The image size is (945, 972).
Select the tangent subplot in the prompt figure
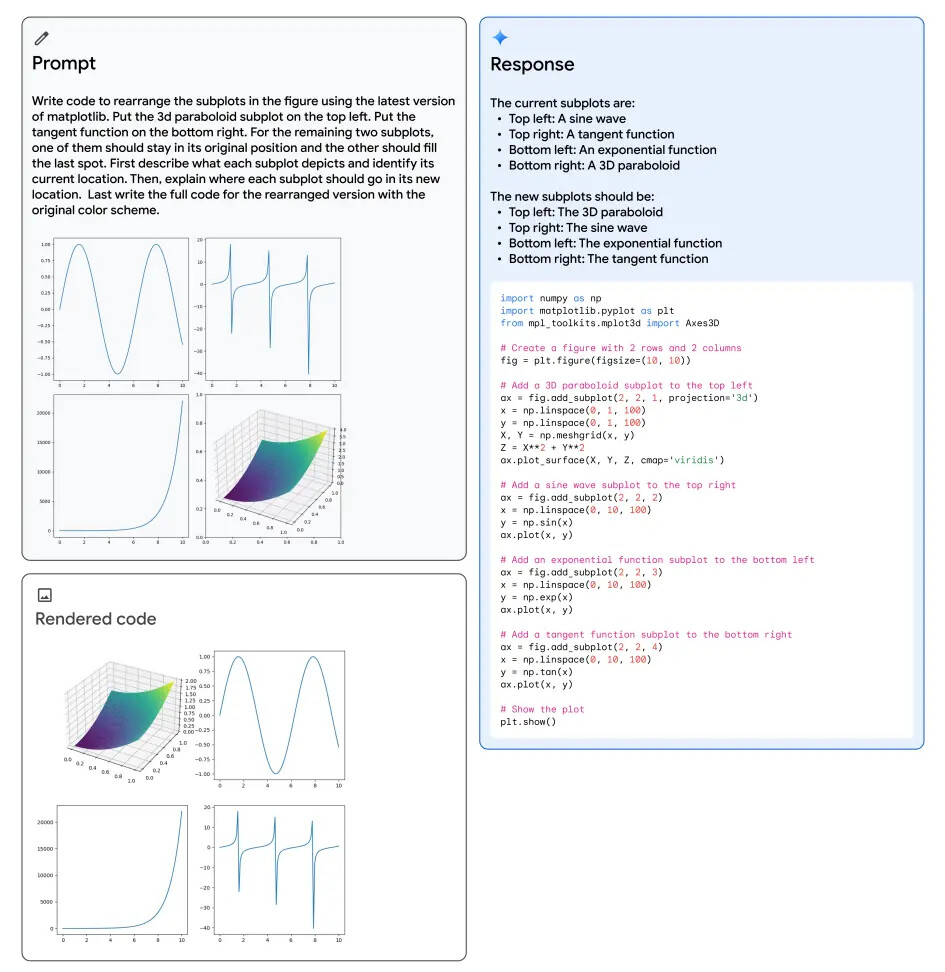tap(270, 310)
